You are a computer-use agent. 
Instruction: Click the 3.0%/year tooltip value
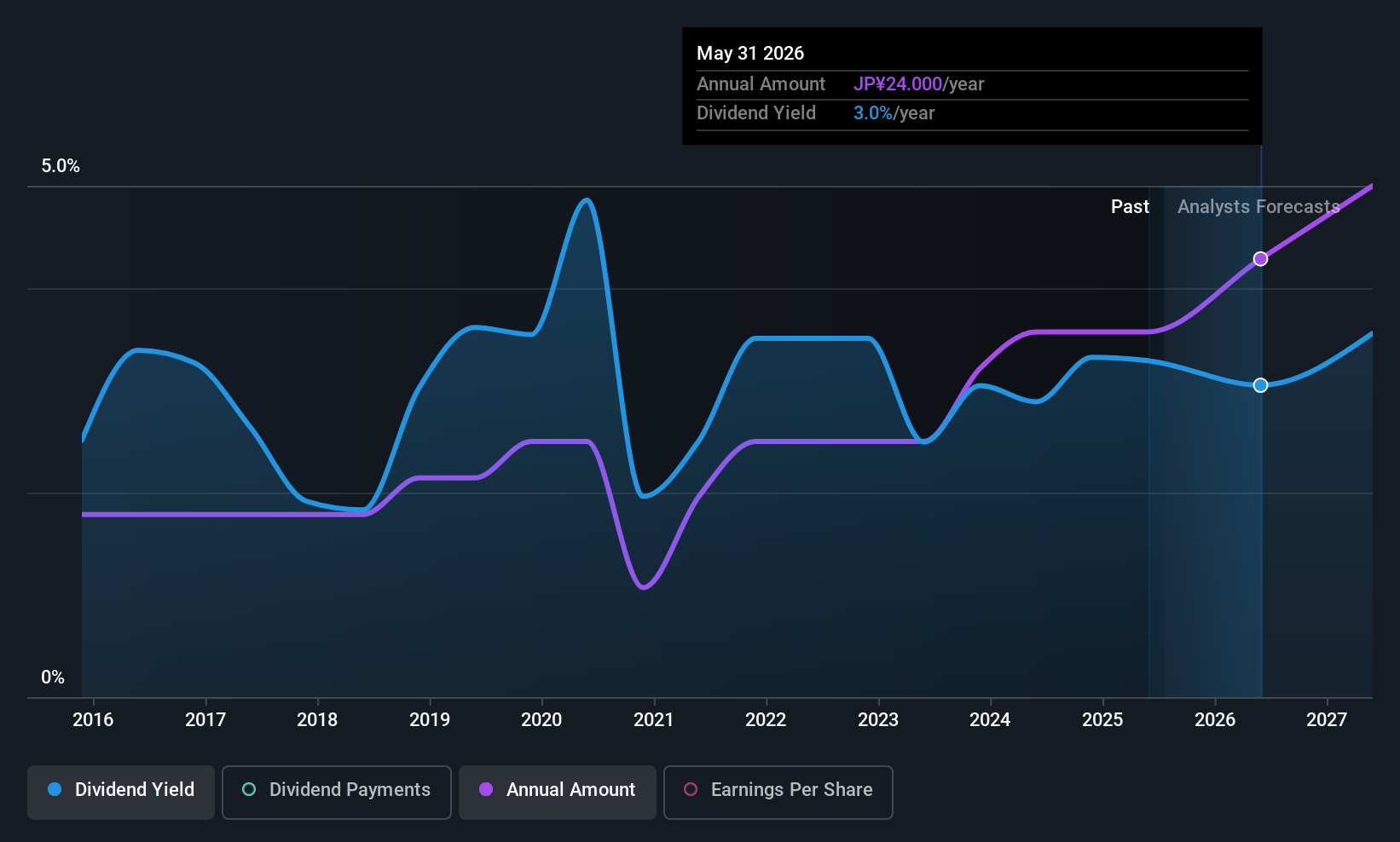click(894, 113)
